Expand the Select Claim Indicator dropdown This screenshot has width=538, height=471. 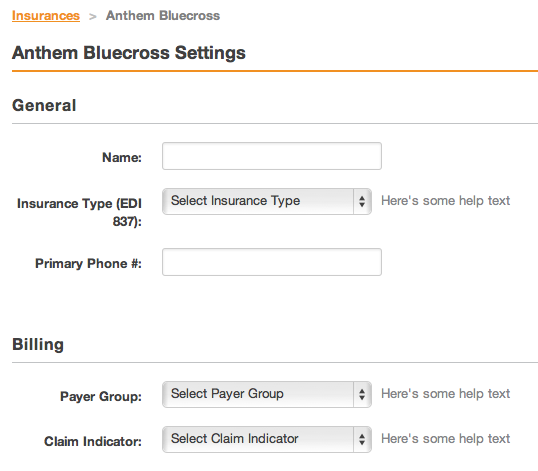267,439
